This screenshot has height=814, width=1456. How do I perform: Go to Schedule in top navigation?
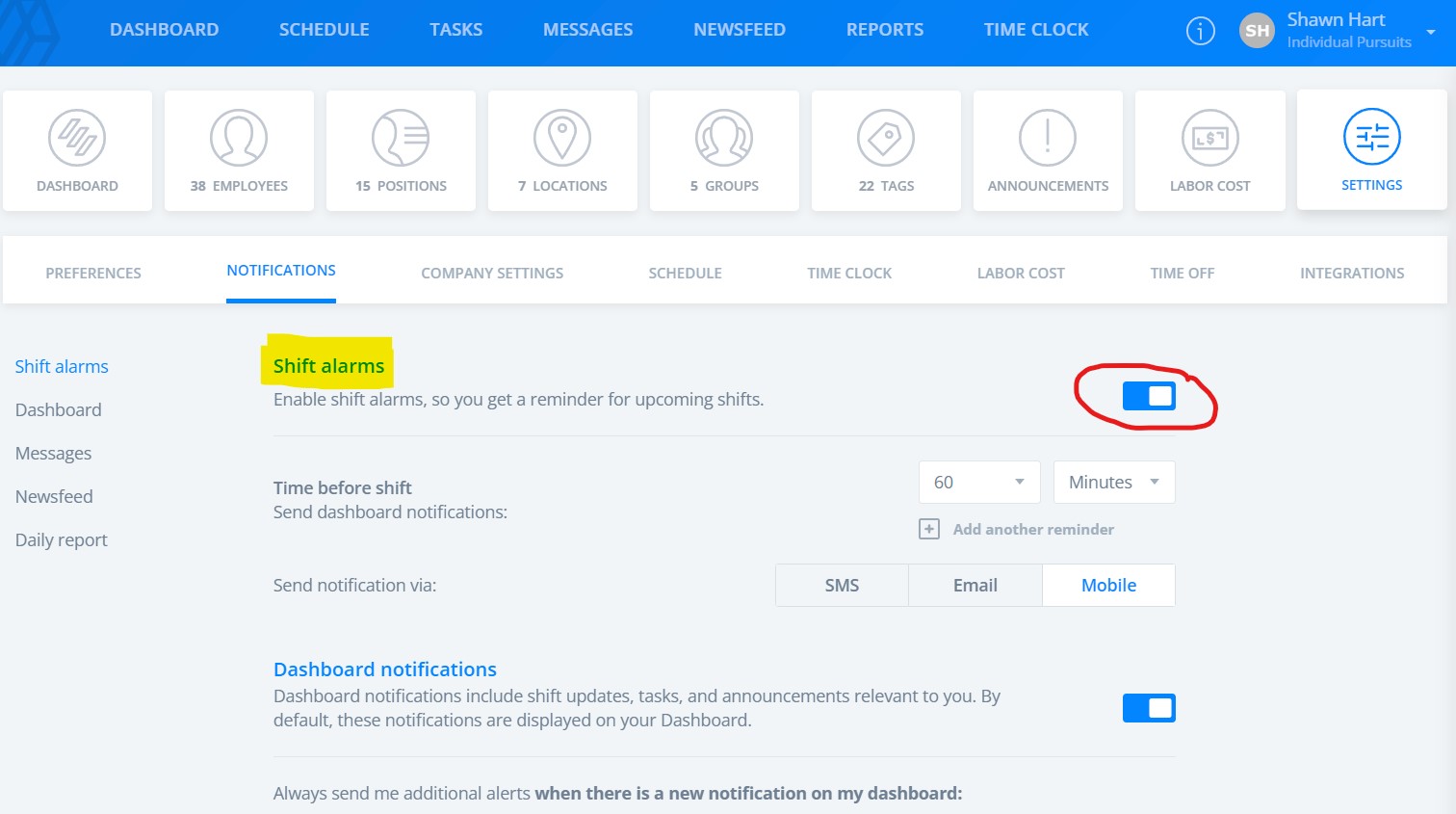(325, 30)
